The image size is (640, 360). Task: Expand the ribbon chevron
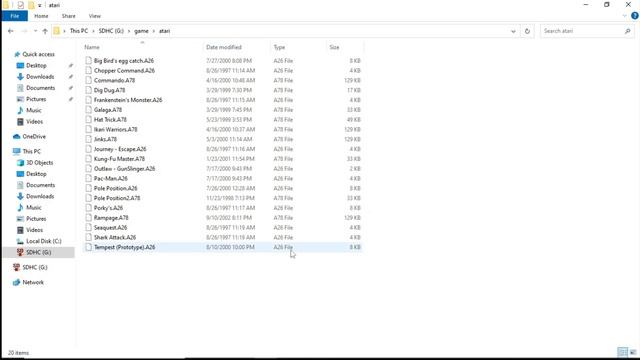624,16
